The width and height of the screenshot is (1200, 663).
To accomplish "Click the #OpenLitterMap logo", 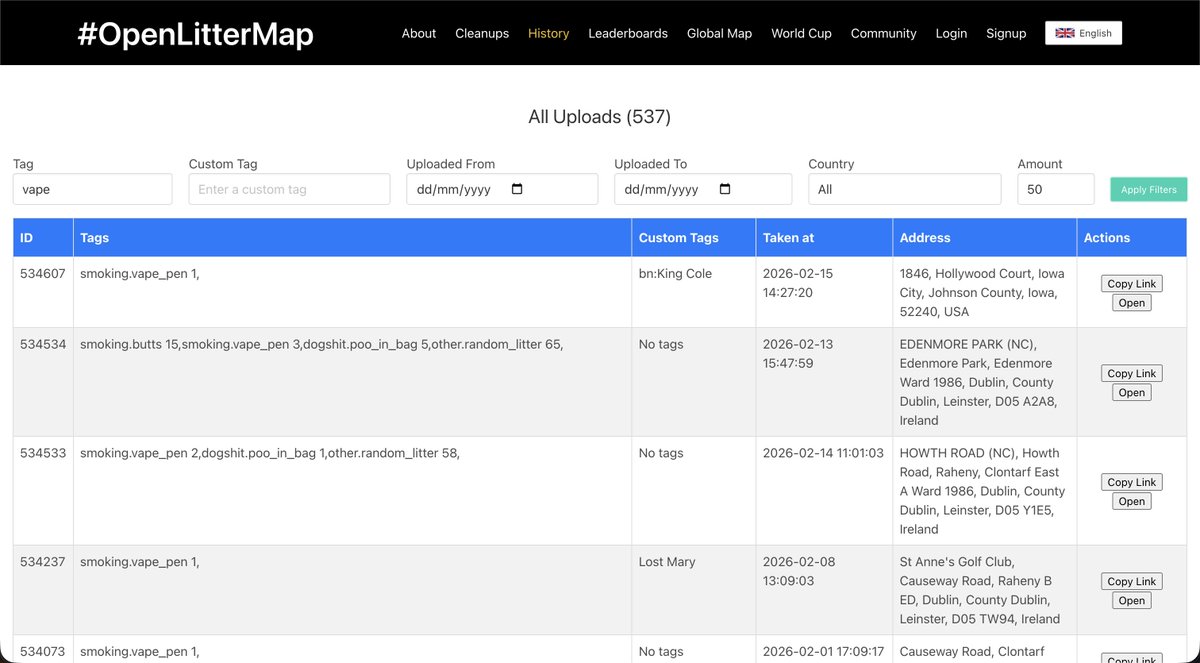I will (x=195, y=35).
